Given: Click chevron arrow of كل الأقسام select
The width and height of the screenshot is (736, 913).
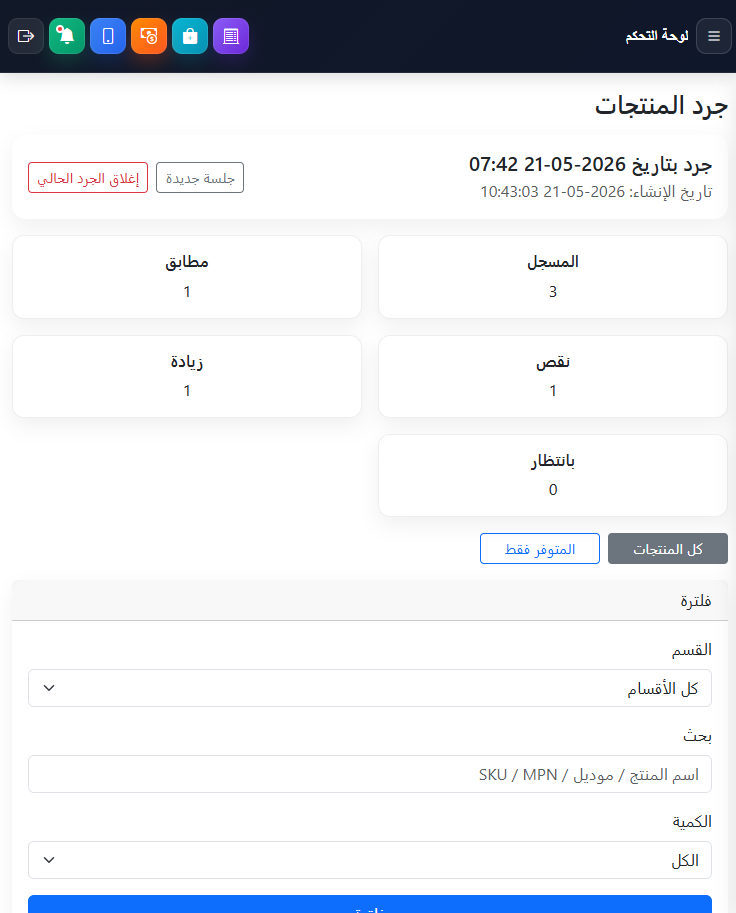Looking at the screenshot, I should 49,688.
